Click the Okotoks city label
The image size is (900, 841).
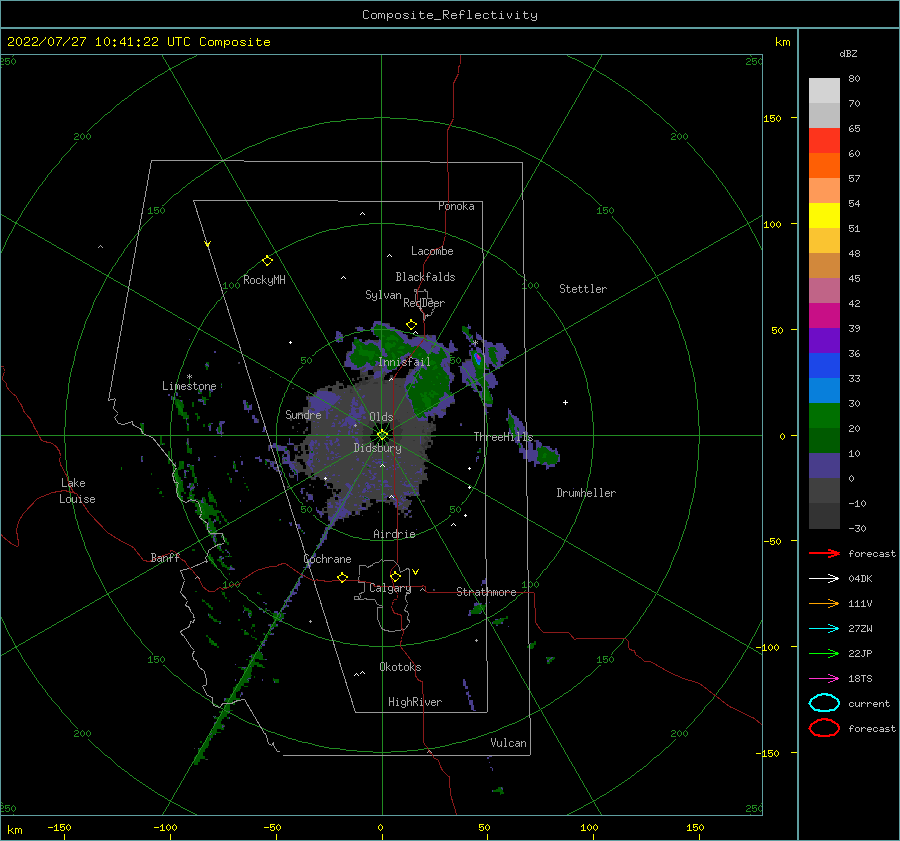click(x=400, y=667)
